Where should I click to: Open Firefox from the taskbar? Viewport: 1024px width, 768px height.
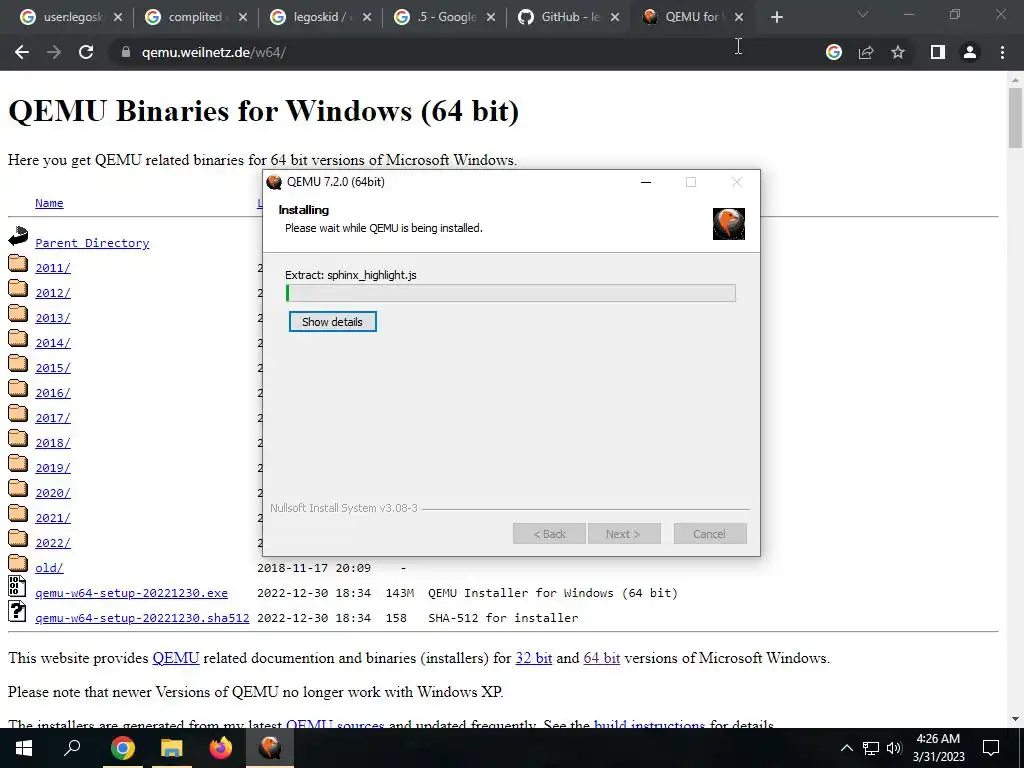tap(221, 748)
